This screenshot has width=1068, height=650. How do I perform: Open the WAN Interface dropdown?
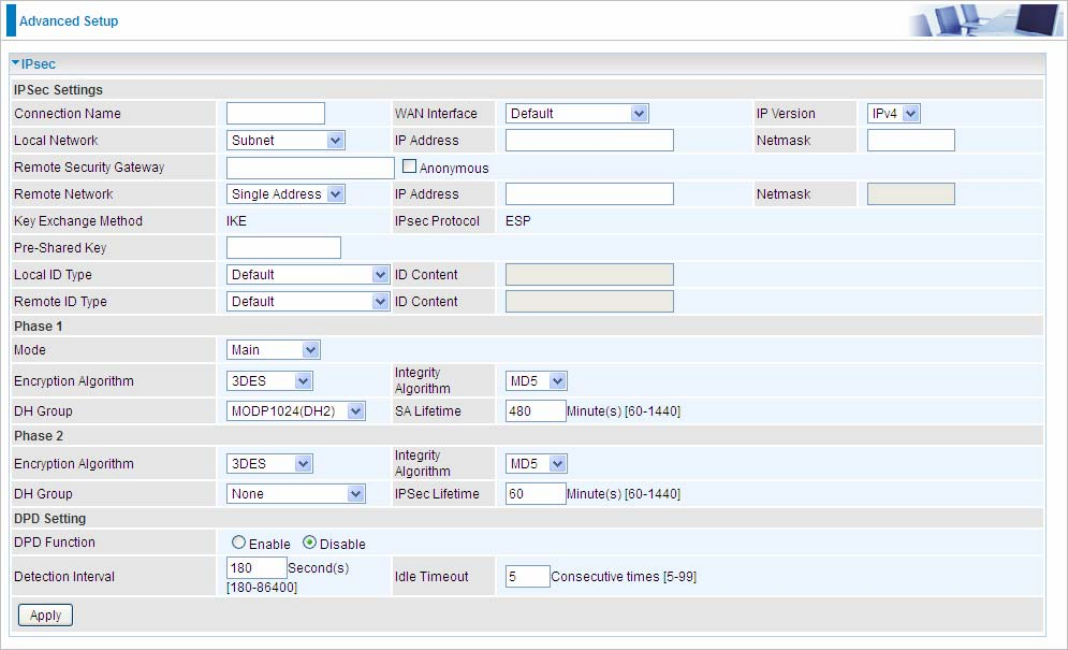pos(576,113)
